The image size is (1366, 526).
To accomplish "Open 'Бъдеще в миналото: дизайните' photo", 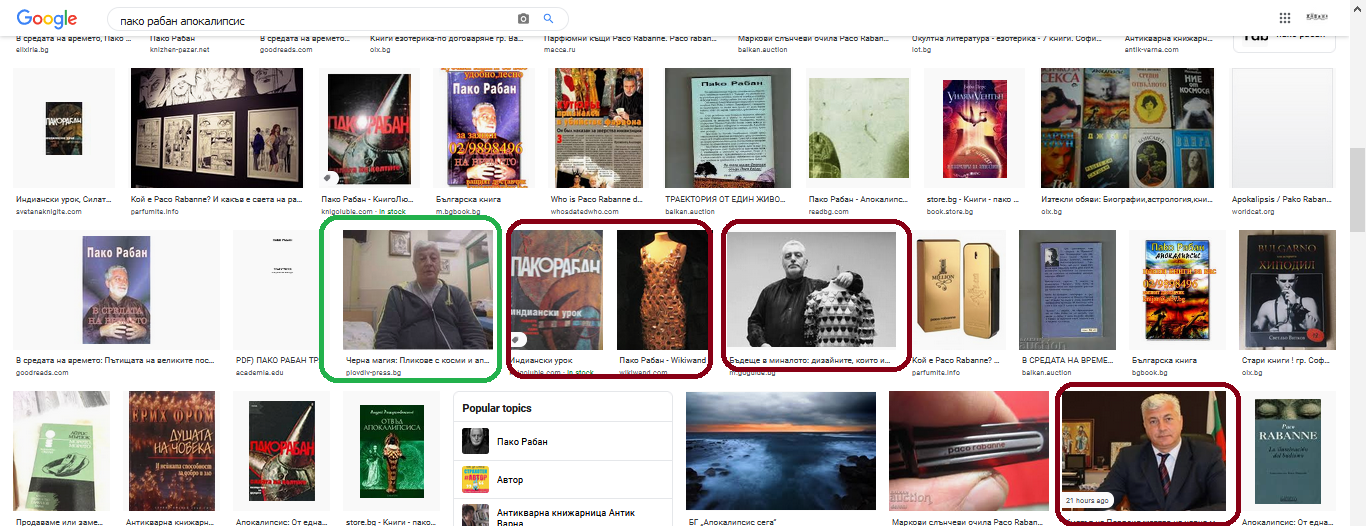I will (x=811, y=290).
